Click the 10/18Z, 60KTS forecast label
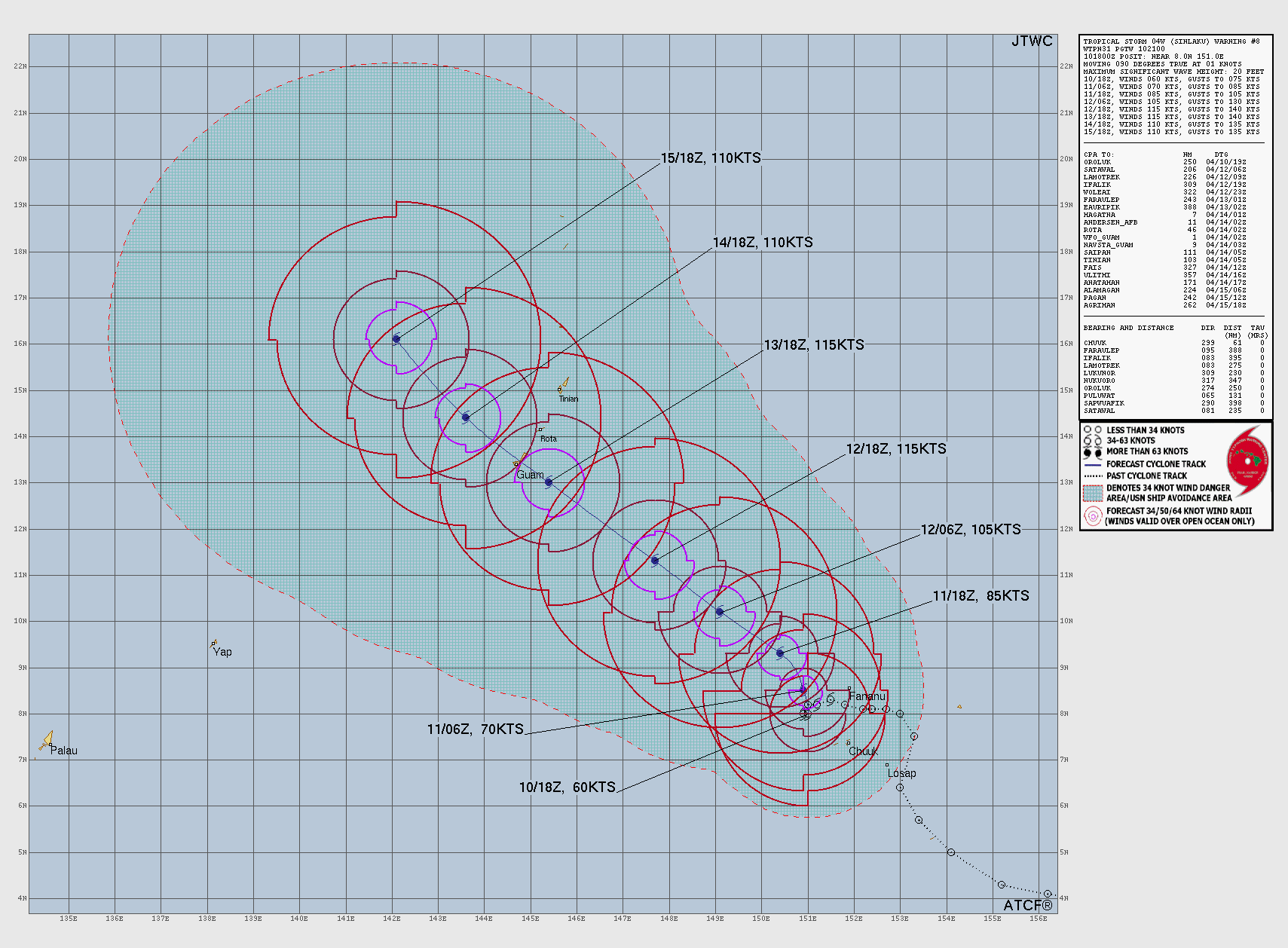The width and height of the screenshot is (1288, 948). (567, 787)
